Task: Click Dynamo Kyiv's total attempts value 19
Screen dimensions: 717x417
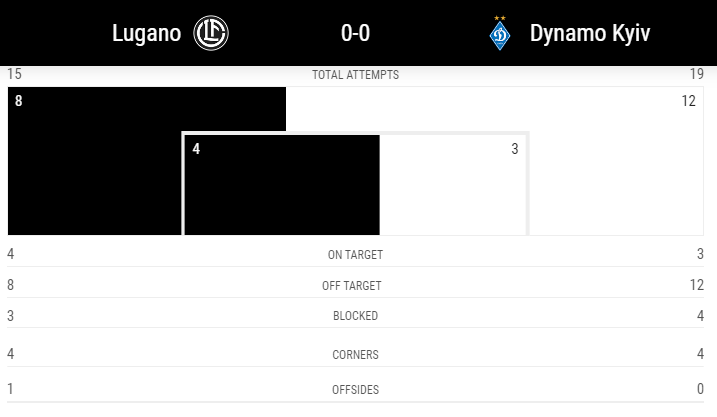Action: coord(697,74)
